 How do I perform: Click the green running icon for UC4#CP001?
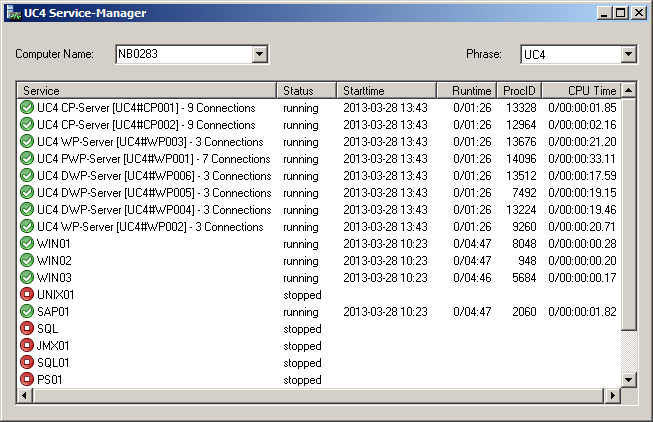[27, 107]
